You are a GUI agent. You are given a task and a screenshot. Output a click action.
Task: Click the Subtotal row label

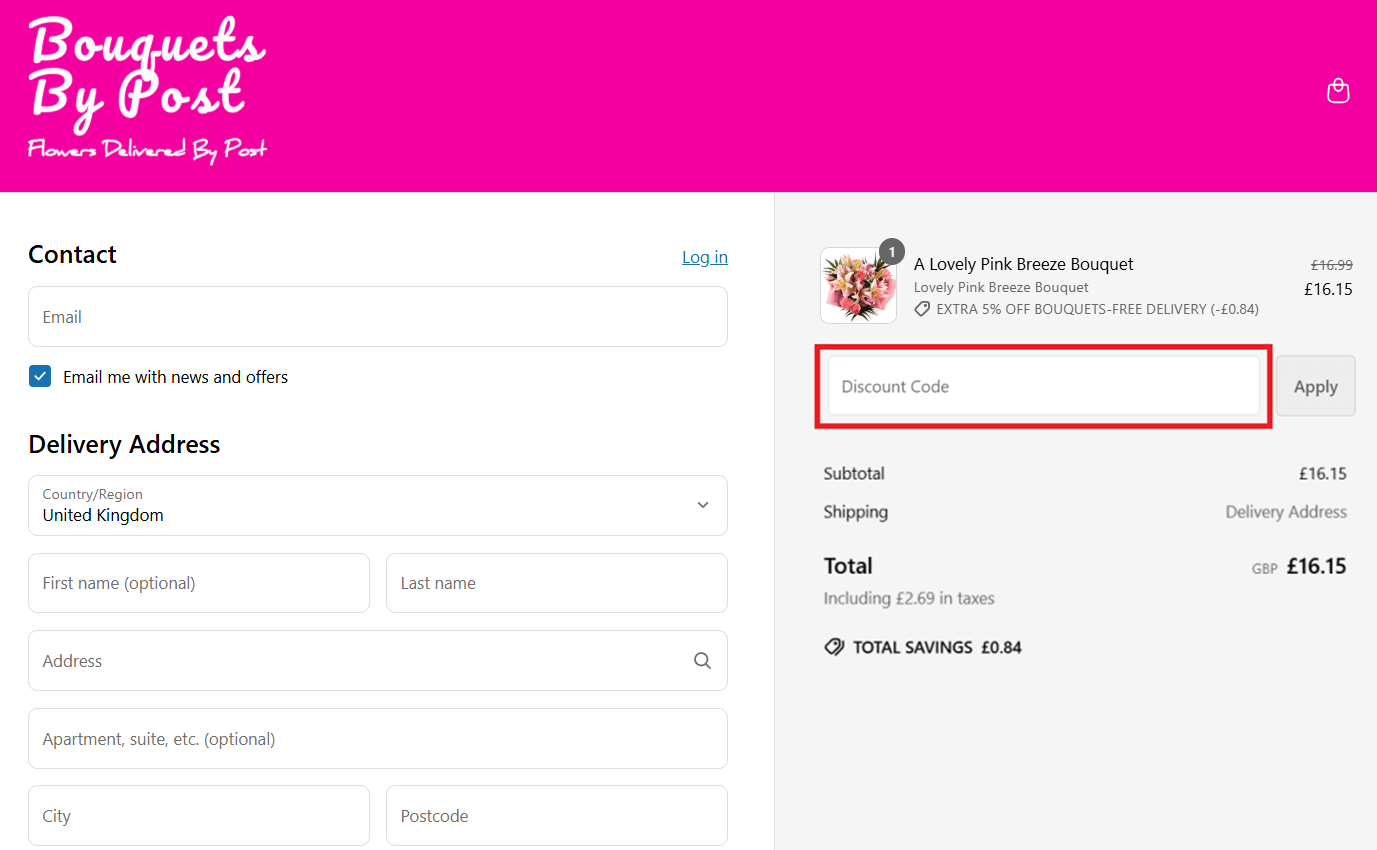click(854, 473)
